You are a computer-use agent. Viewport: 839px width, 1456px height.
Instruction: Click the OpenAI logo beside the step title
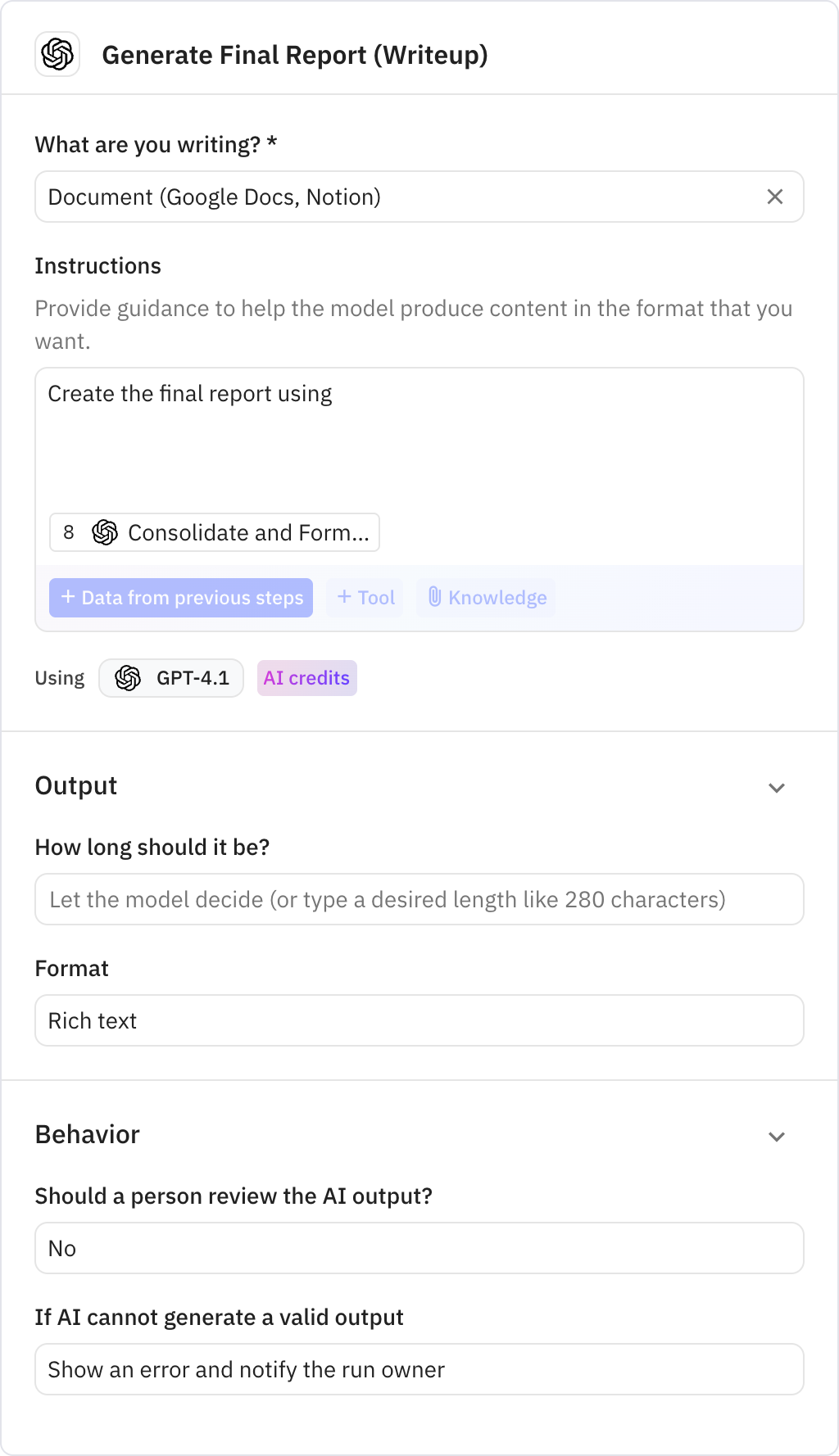57,55
